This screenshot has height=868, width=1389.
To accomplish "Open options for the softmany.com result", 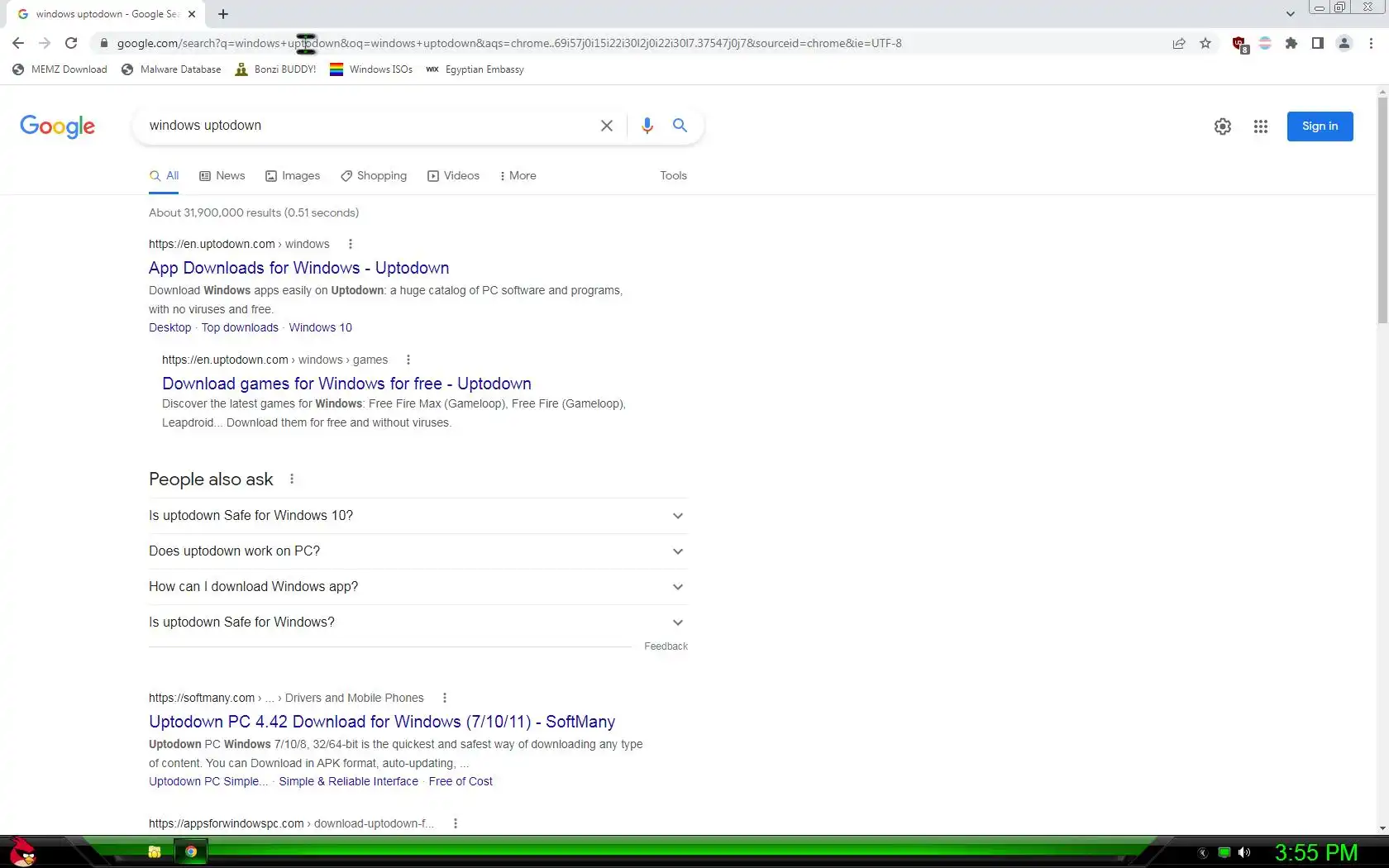I will click(x=445, y=698).
